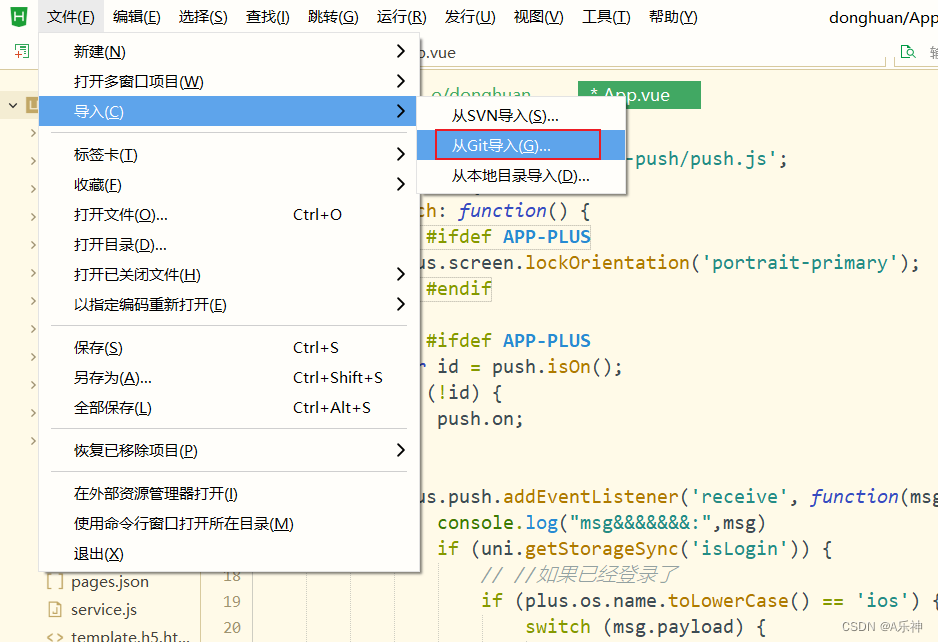The height and width of the screenshot is (642, 938).
Task: Collapse the top project tree chevron
Action: tap(12, 104)
